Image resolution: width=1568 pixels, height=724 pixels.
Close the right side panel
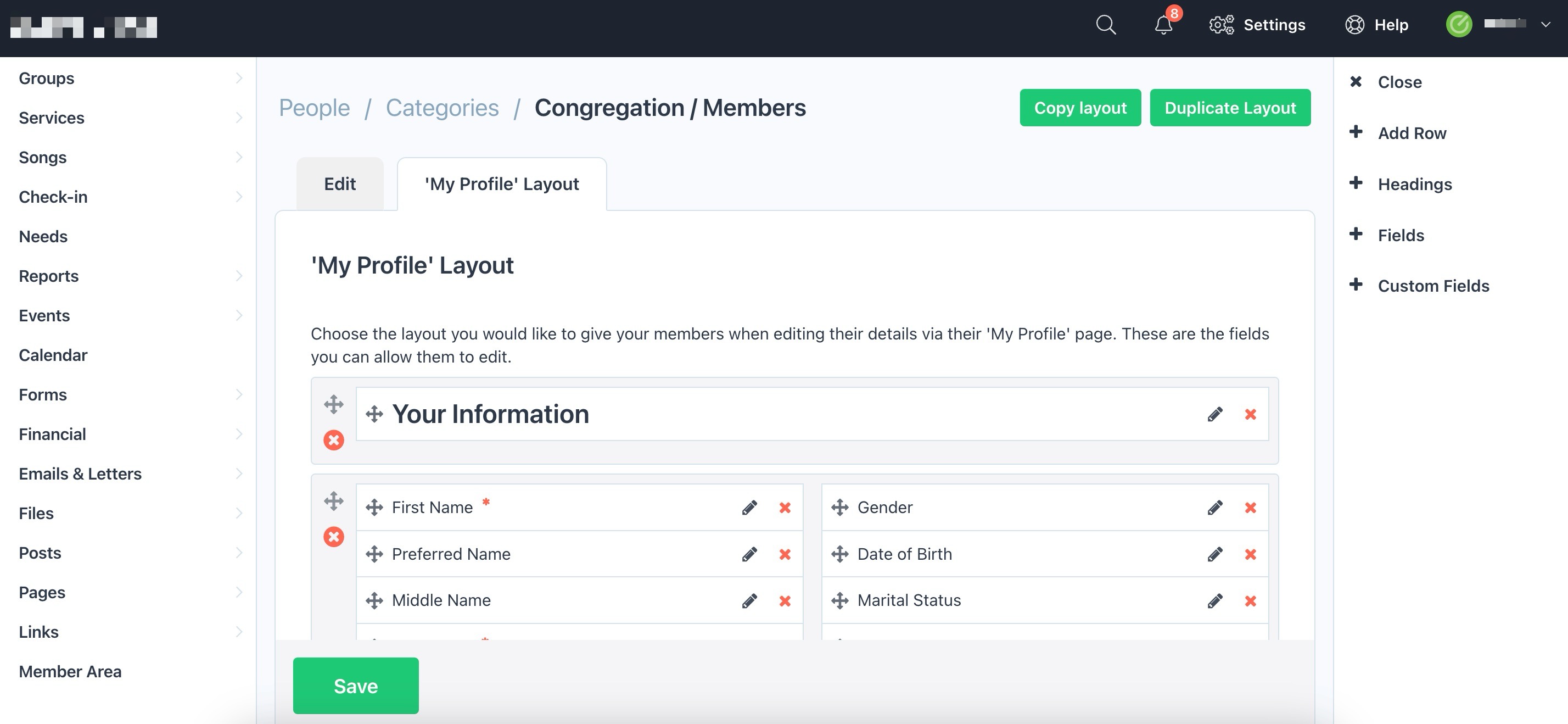(1399, 82)
